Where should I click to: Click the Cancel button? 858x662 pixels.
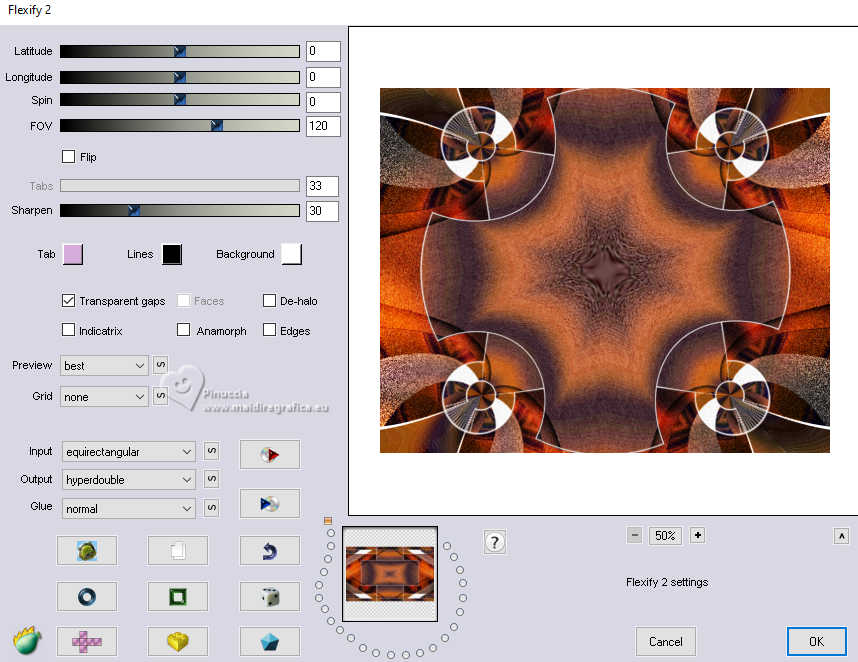coord(665,641)
